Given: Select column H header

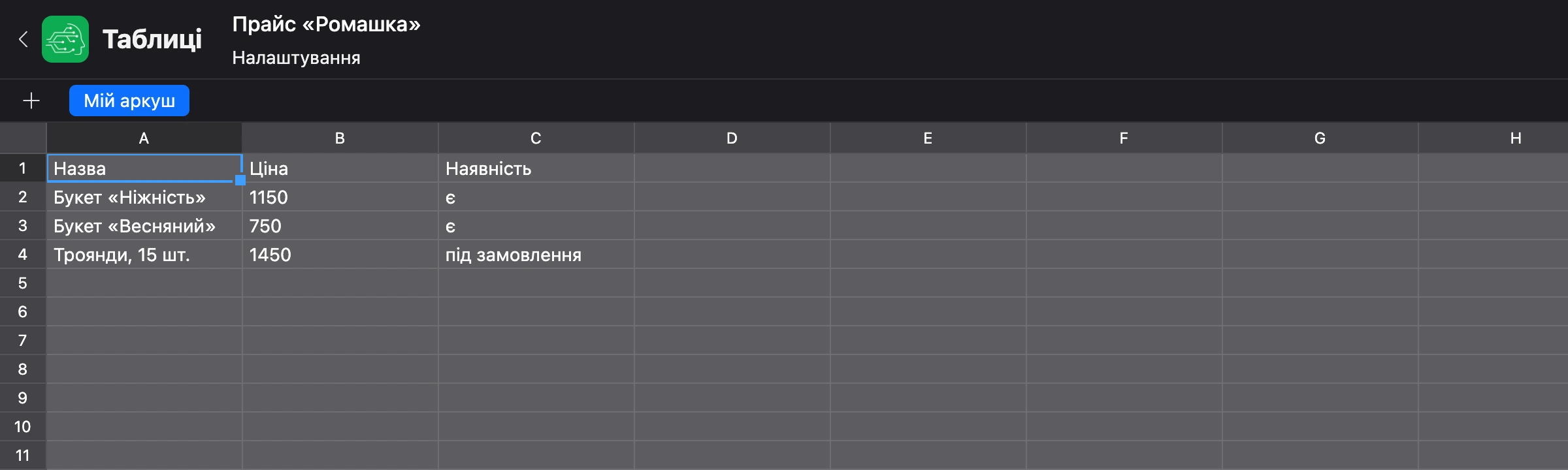Looking at the screenshot, I should tap(1494, 138).
